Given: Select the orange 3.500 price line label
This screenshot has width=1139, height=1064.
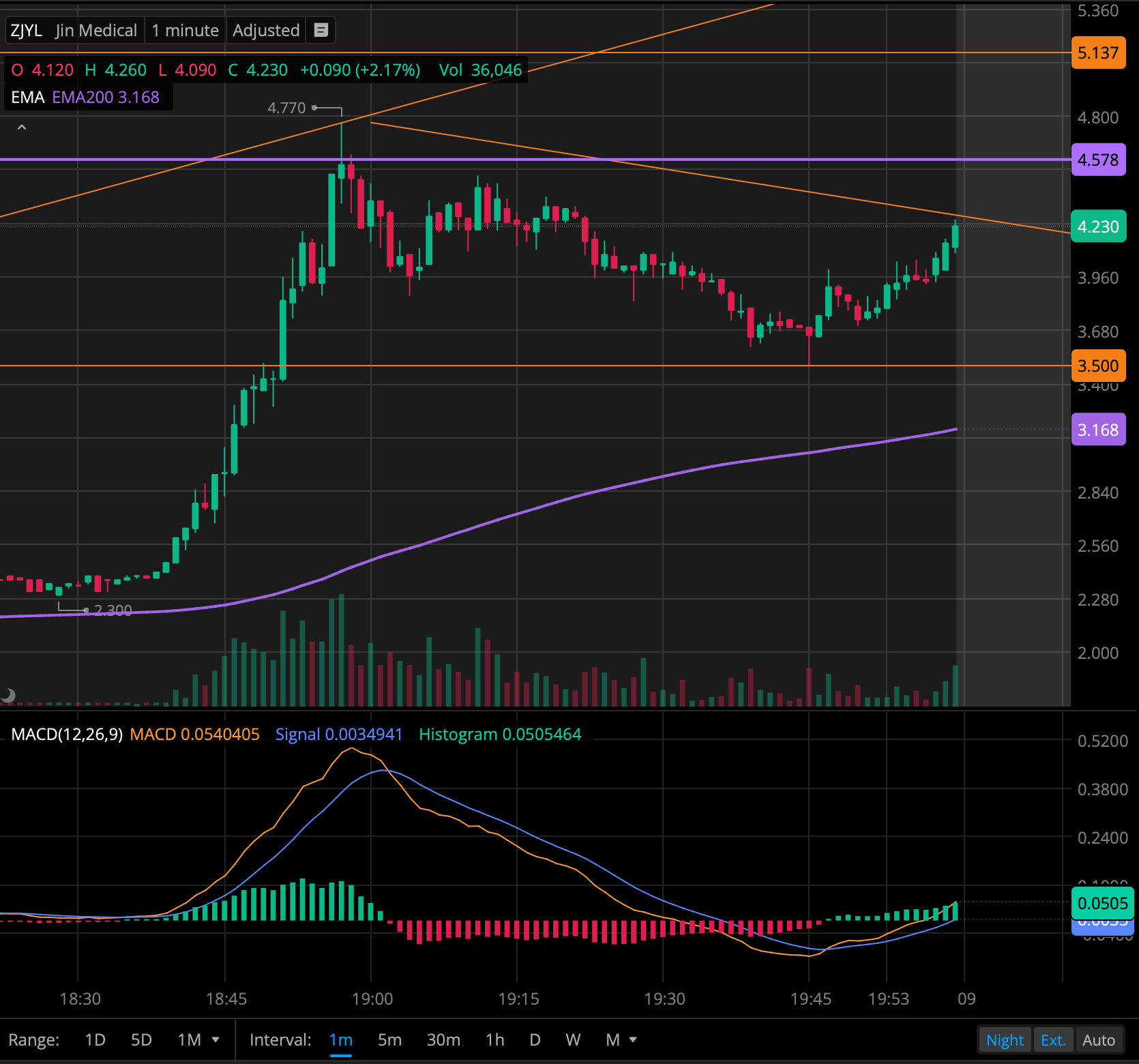Looking at the screenshot, I should click(x=1098, y=366).
